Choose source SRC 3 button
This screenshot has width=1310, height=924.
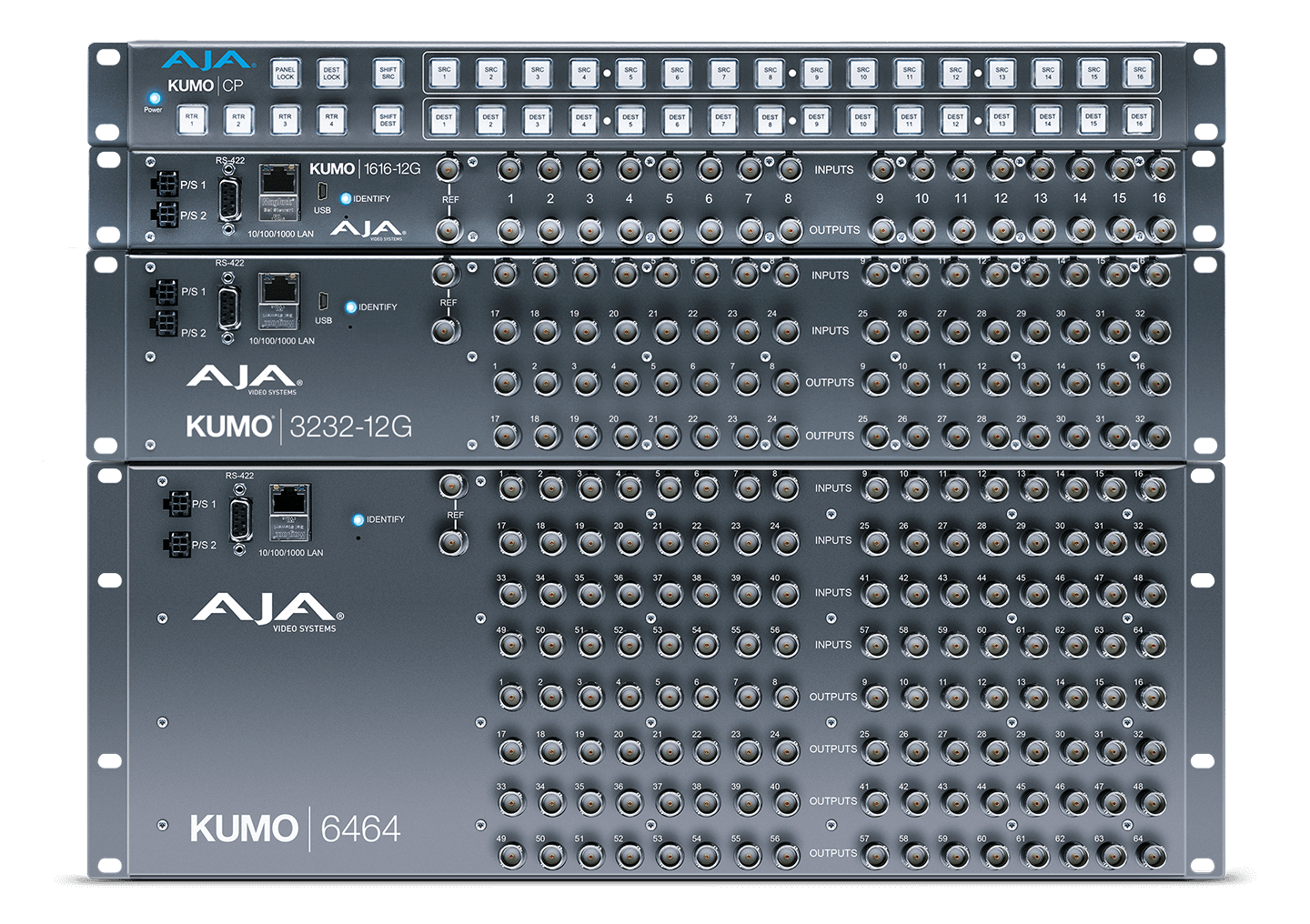point(538,73)
